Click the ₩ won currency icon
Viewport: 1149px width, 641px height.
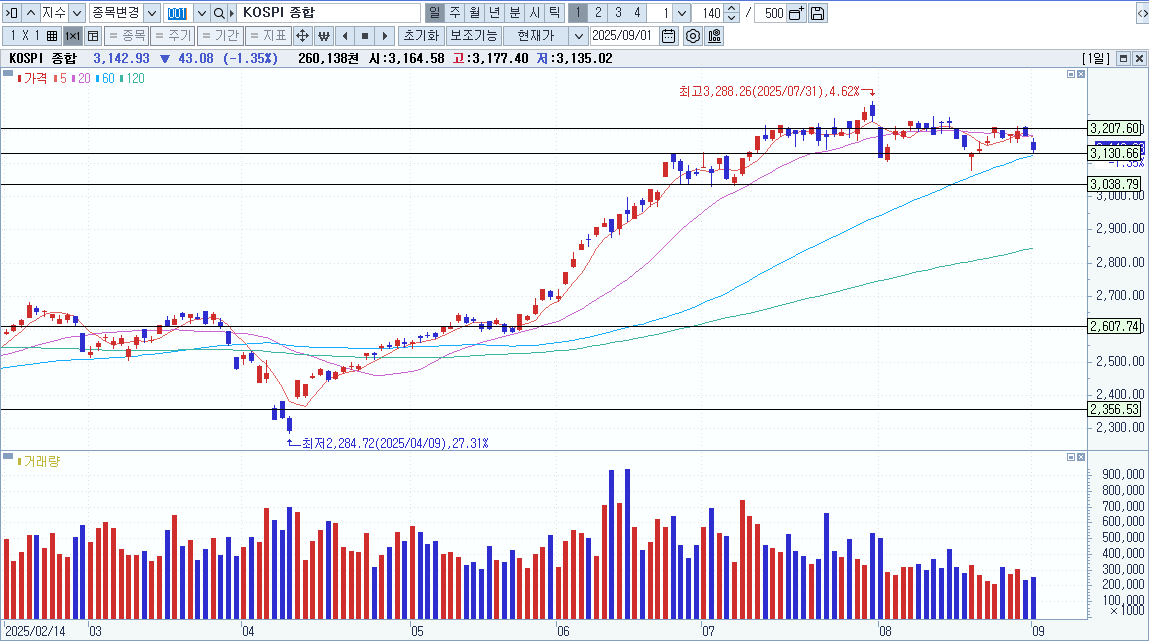(x=324, y=35)
